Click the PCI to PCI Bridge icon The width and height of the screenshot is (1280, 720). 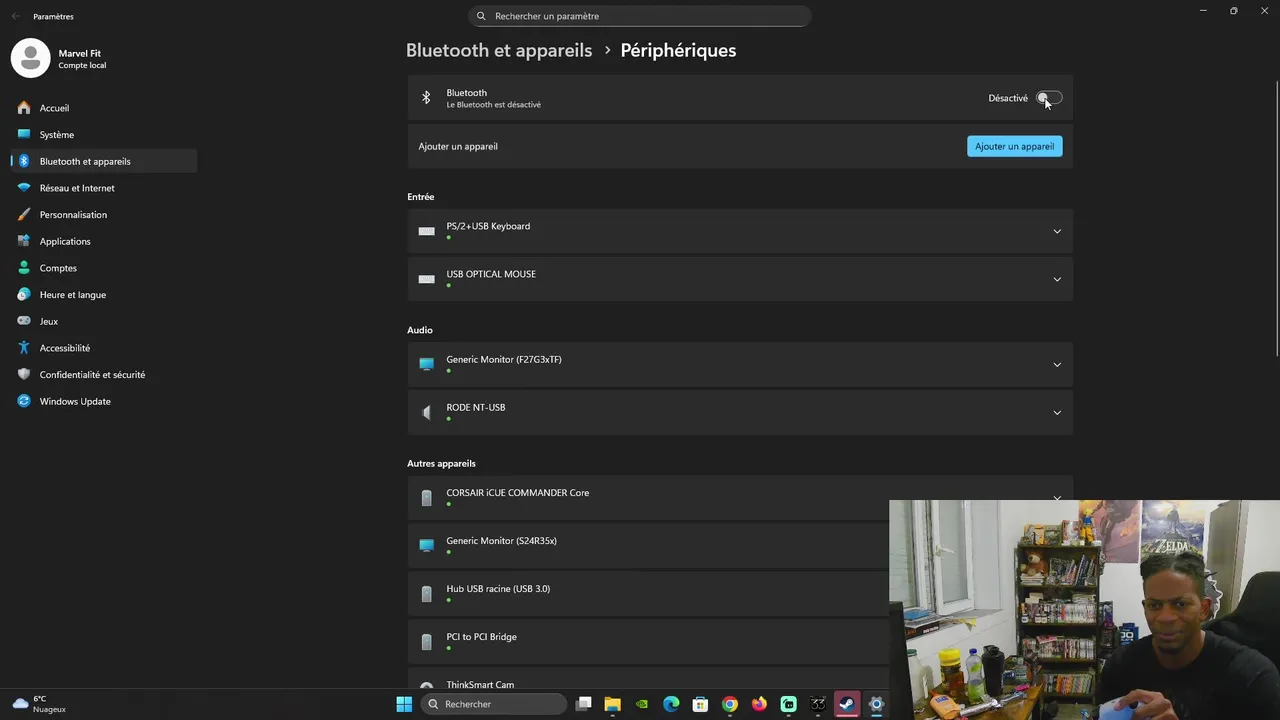tap(426, 641)
